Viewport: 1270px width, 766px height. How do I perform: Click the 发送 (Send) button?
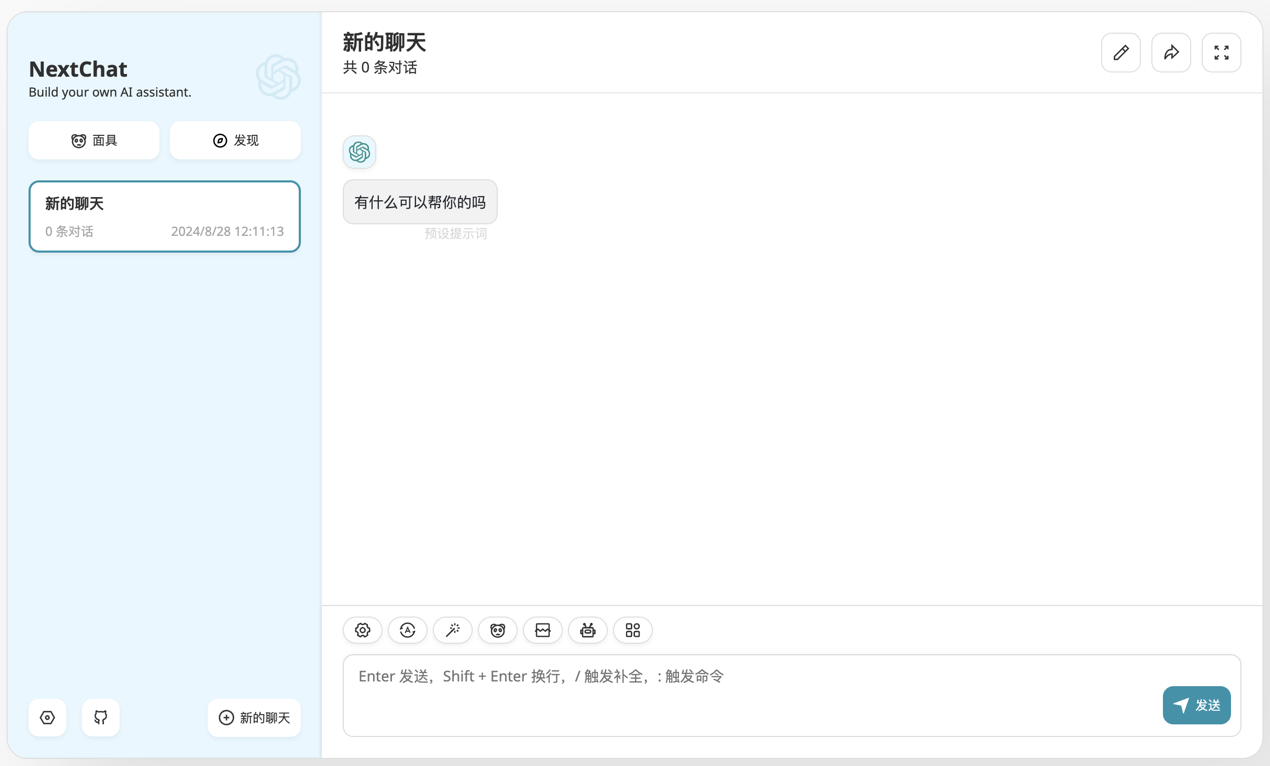pos(1196,705)
